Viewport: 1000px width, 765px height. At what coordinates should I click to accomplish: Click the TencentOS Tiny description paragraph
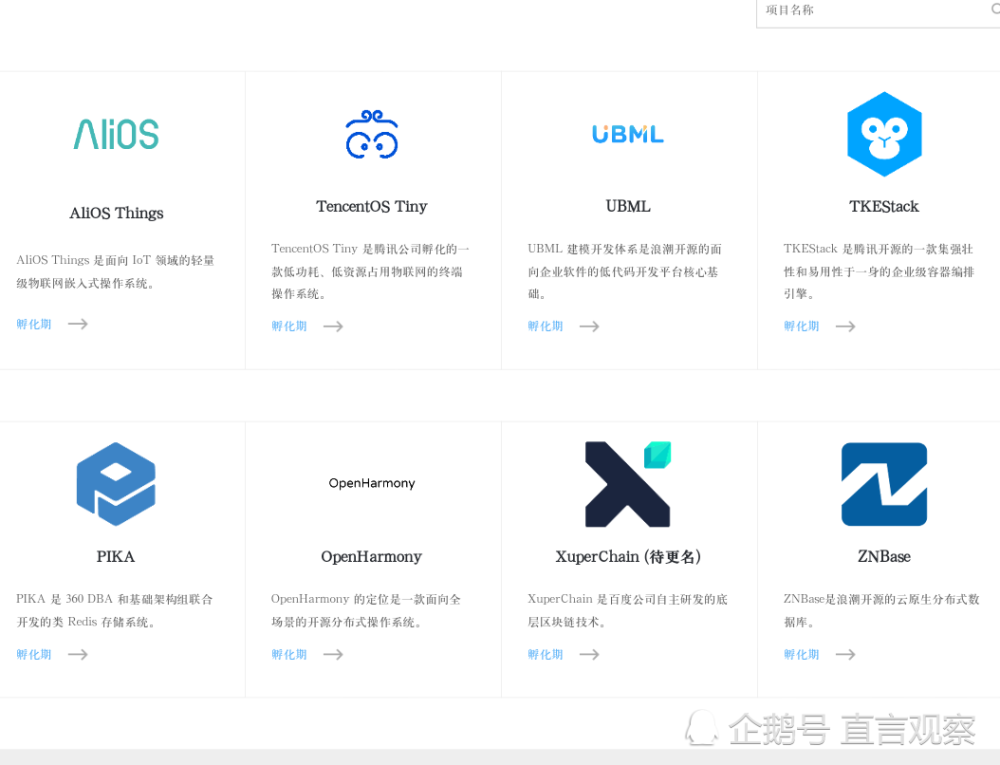[371, 271]
